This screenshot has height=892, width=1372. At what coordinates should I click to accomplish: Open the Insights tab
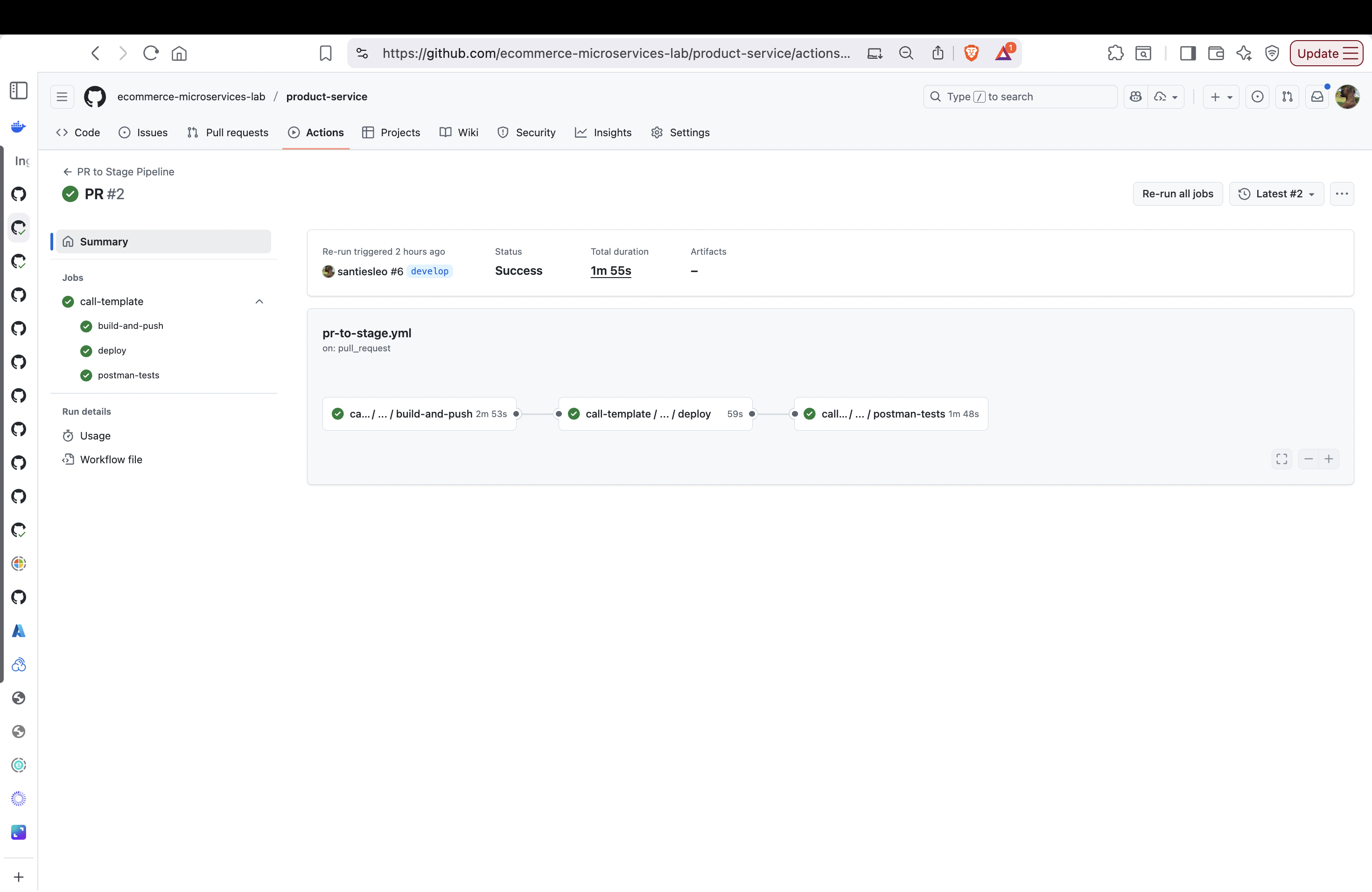603,132
